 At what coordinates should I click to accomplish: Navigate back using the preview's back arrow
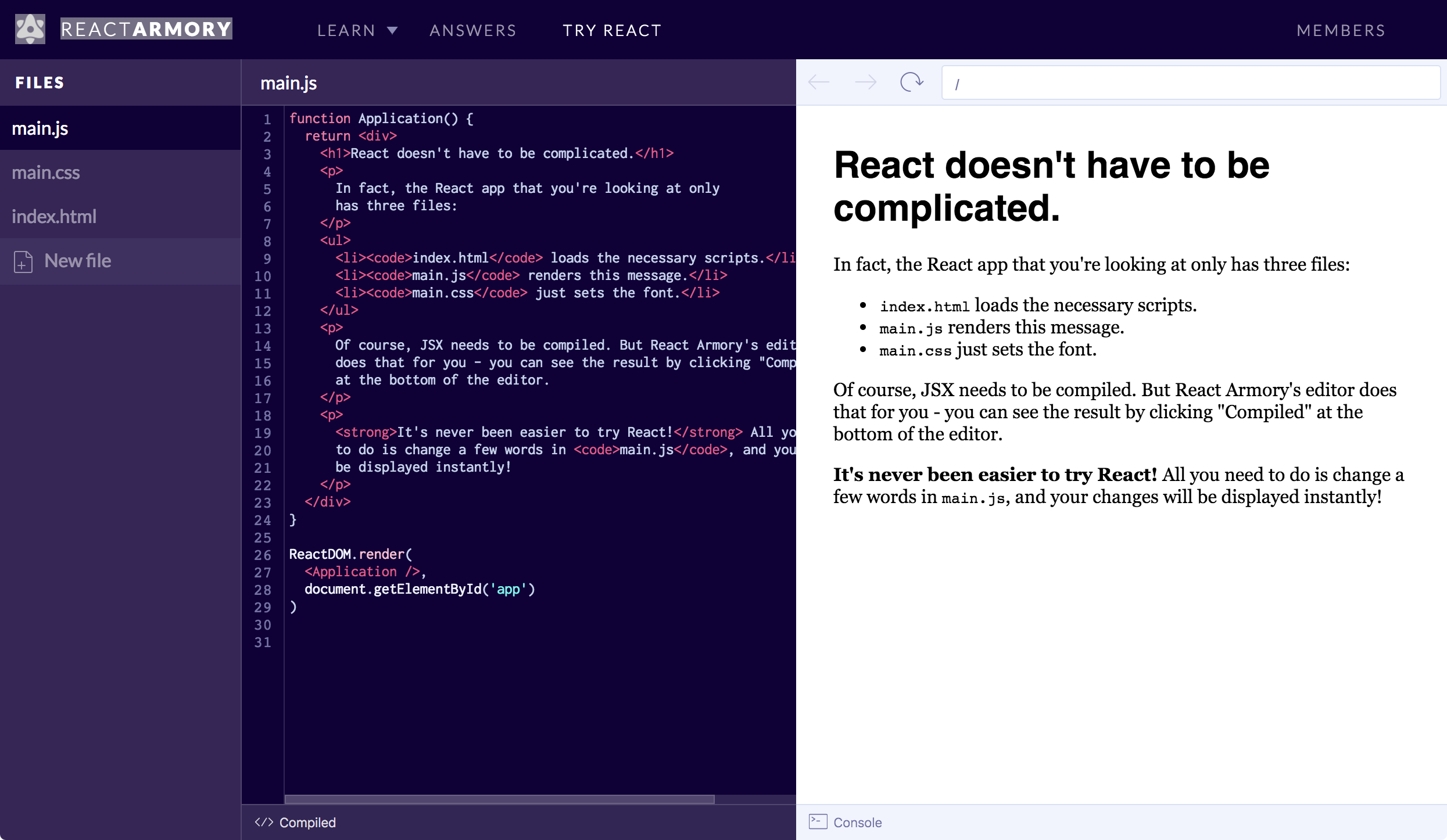[819, 82]
